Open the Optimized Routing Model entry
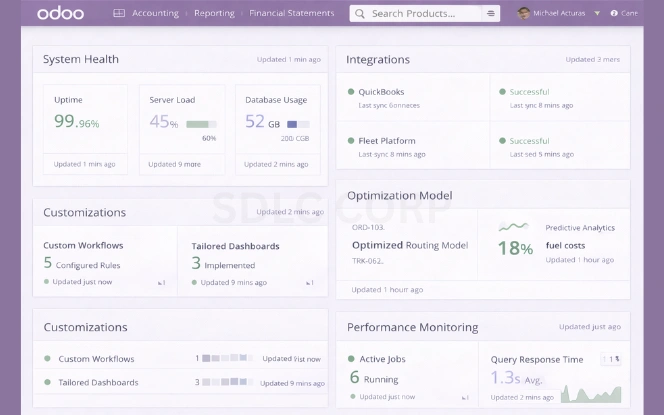 click(410, 245)
